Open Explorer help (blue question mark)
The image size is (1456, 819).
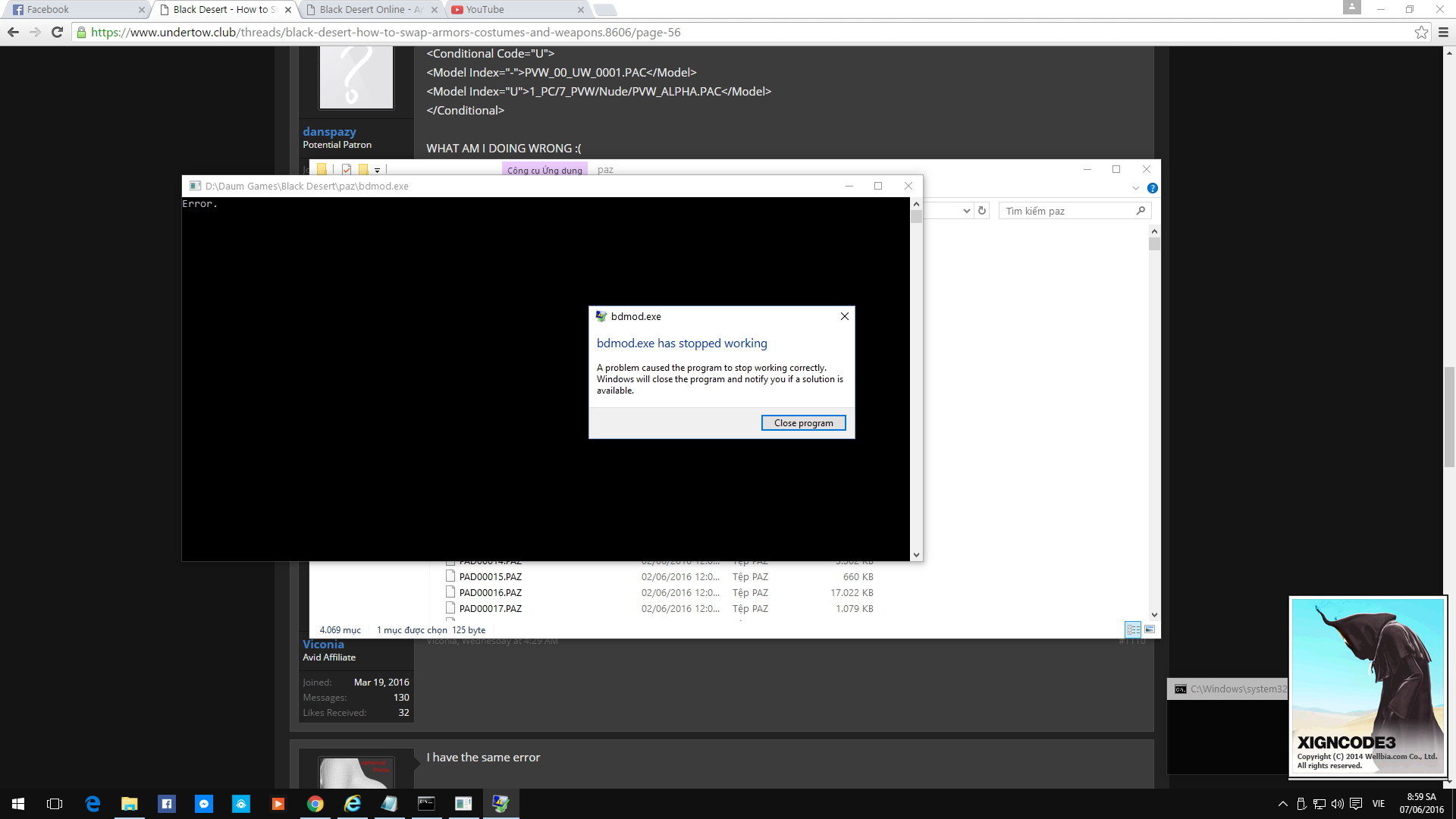[x=1152, y=188]
